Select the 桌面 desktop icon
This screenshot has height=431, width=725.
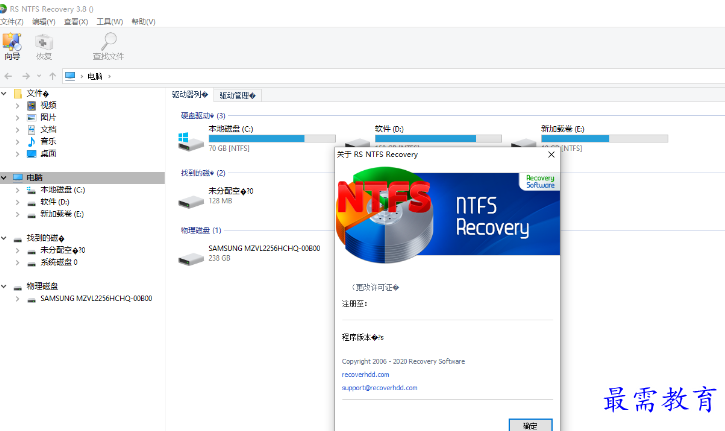tap(31, 154)
